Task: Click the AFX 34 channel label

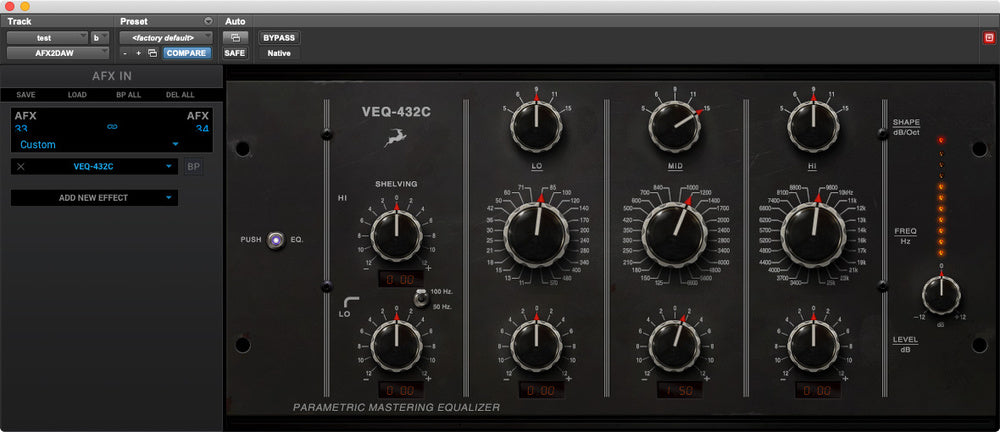Action: tap(198, 121)
